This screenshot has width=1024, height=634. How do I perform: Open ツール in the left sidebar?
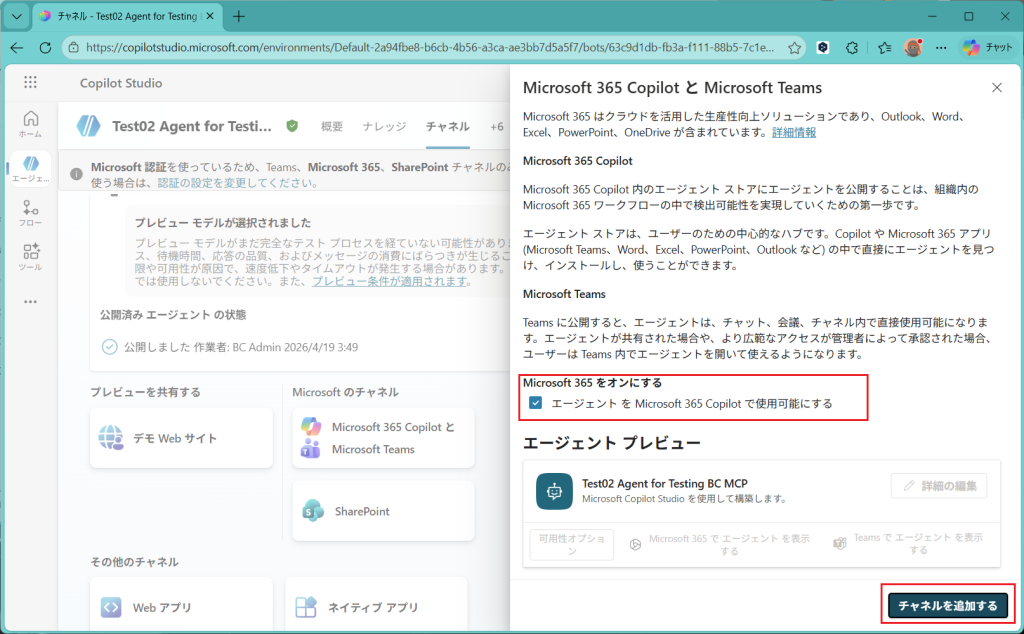30,257
